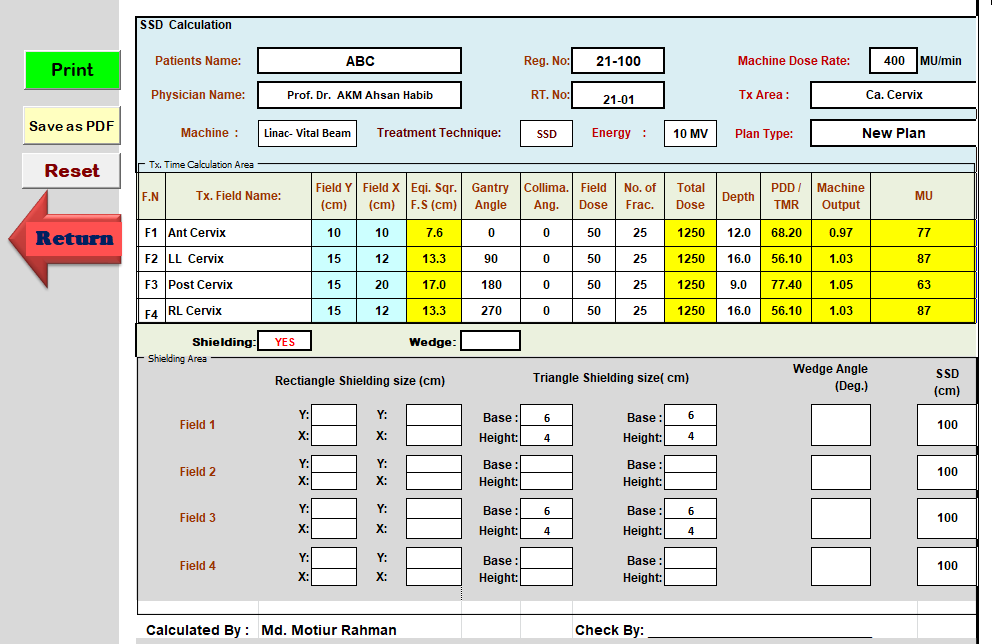Edit the Machine Dose Rate value
This screenshot has width=992, height=644.
coord(893,61)
